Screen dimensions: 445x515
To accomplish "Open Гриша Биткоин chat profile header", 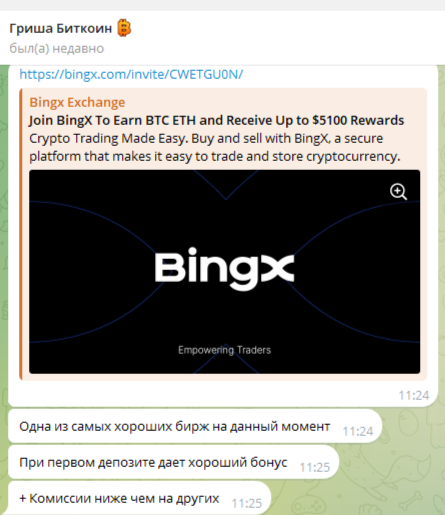I will [222, 38].
